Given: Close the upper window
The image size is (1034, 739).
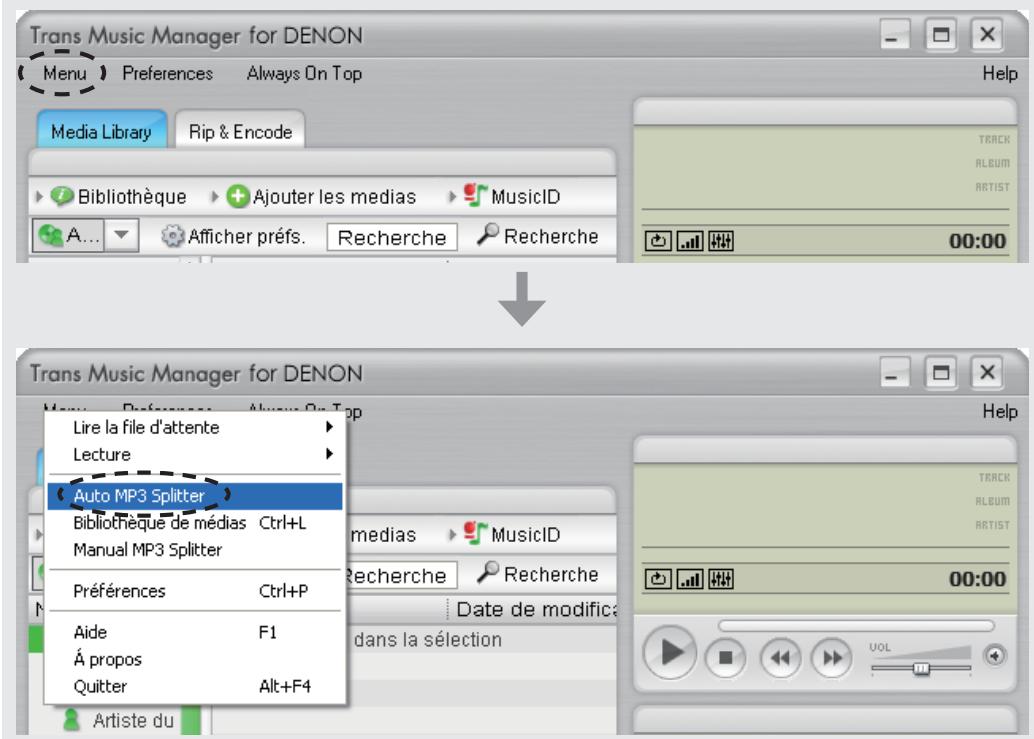Looking at the screenshot, I should [x=987, y=34].
